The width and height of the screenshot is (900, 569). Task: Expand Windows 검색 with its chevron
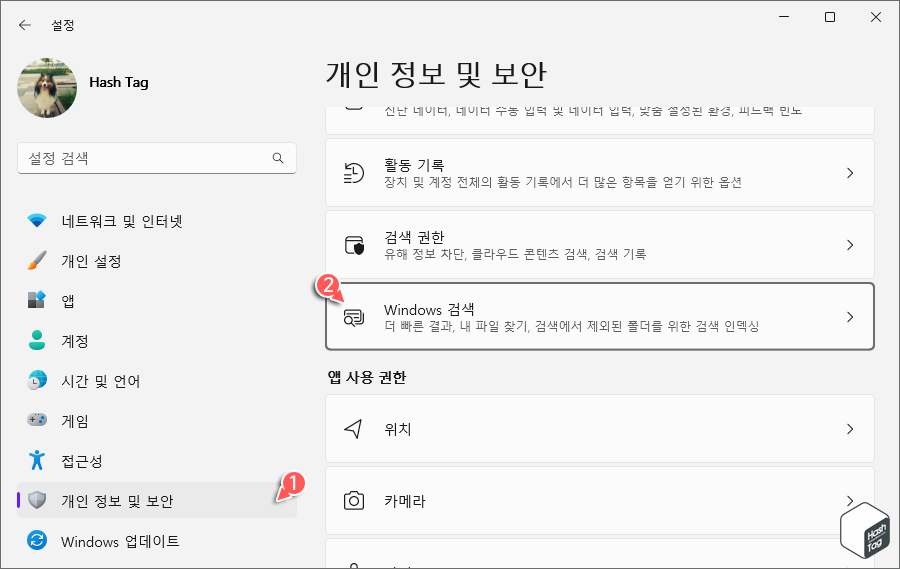pyautogui.click(x=850, y=317)
